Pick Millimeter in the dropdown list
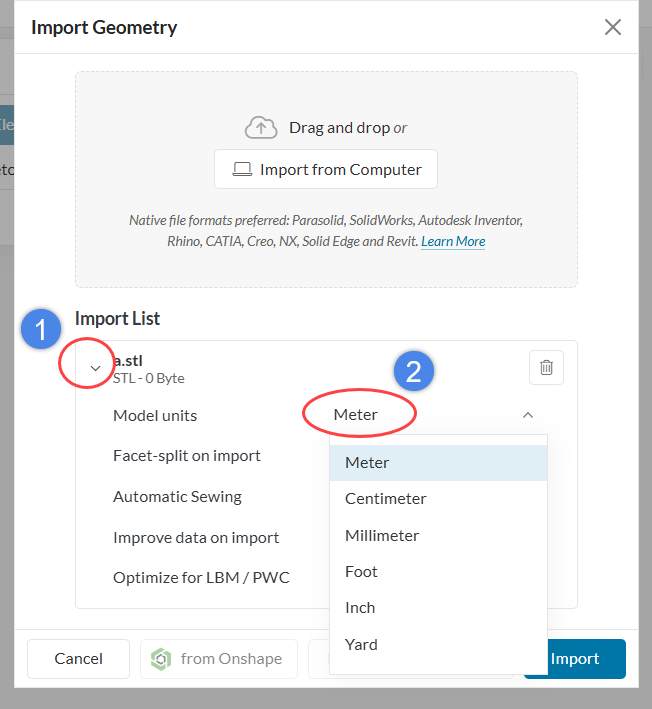The height and width of the screenshot is (709, 652). click(x=382, y=535)
